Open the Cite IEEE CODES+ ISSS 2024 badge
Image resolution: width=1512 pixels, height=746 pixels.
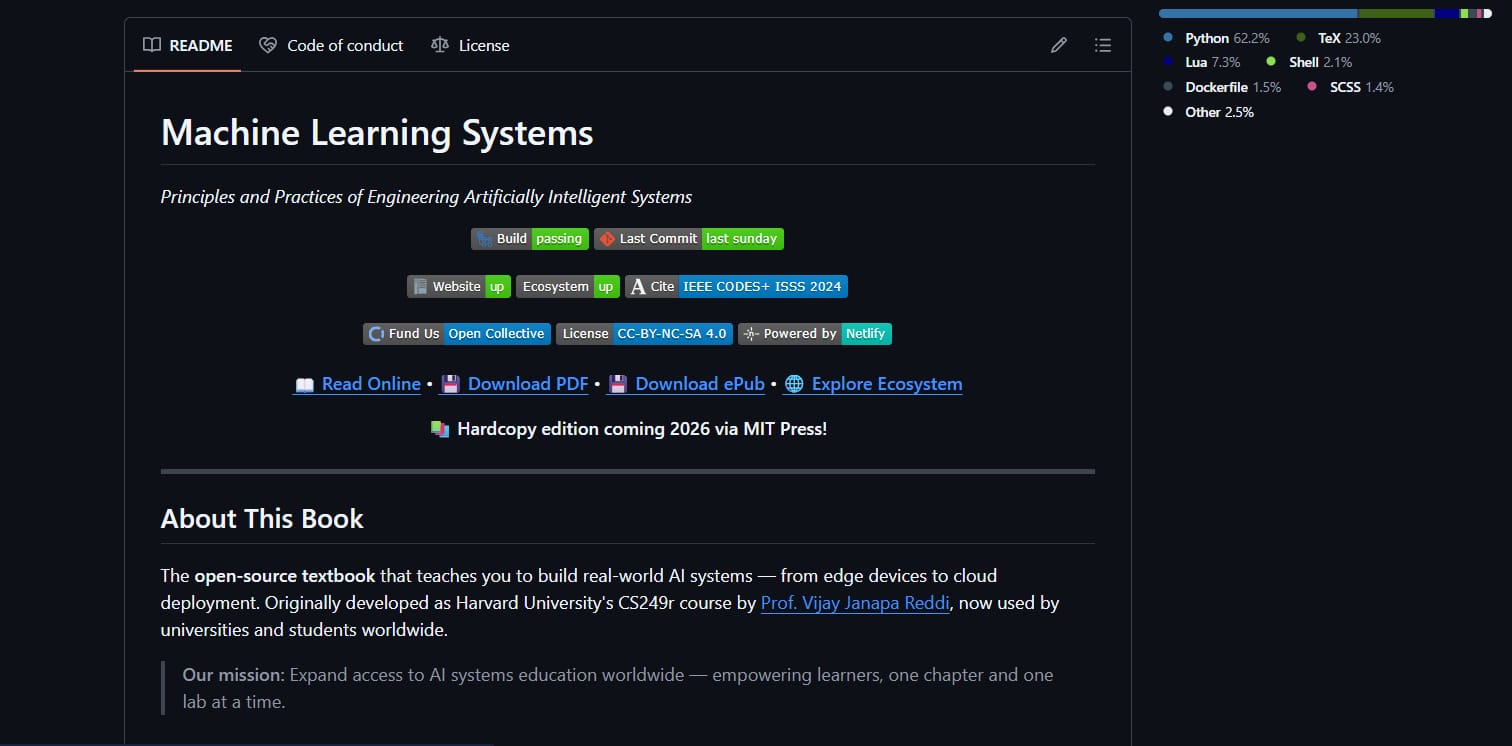(x=736, y=287)
